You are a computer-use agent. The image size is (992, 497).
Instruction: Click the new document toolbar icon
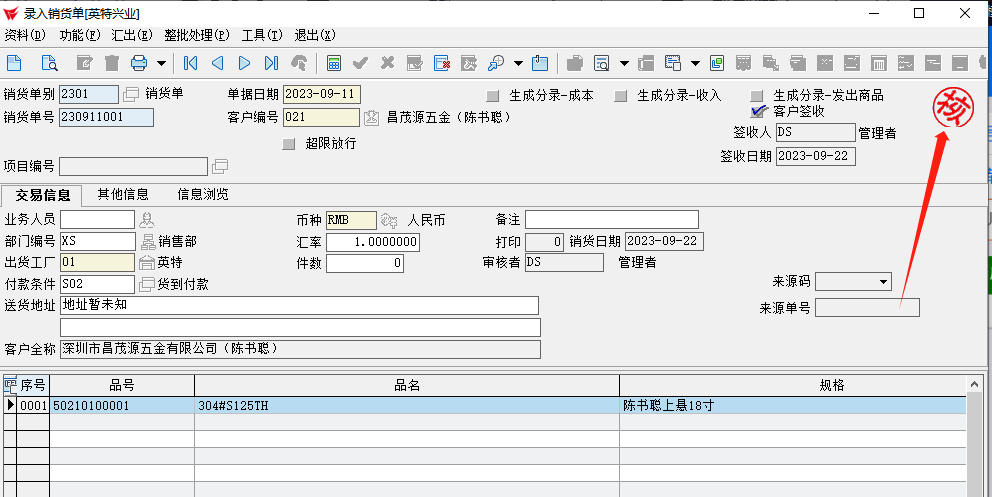[14, 63]
